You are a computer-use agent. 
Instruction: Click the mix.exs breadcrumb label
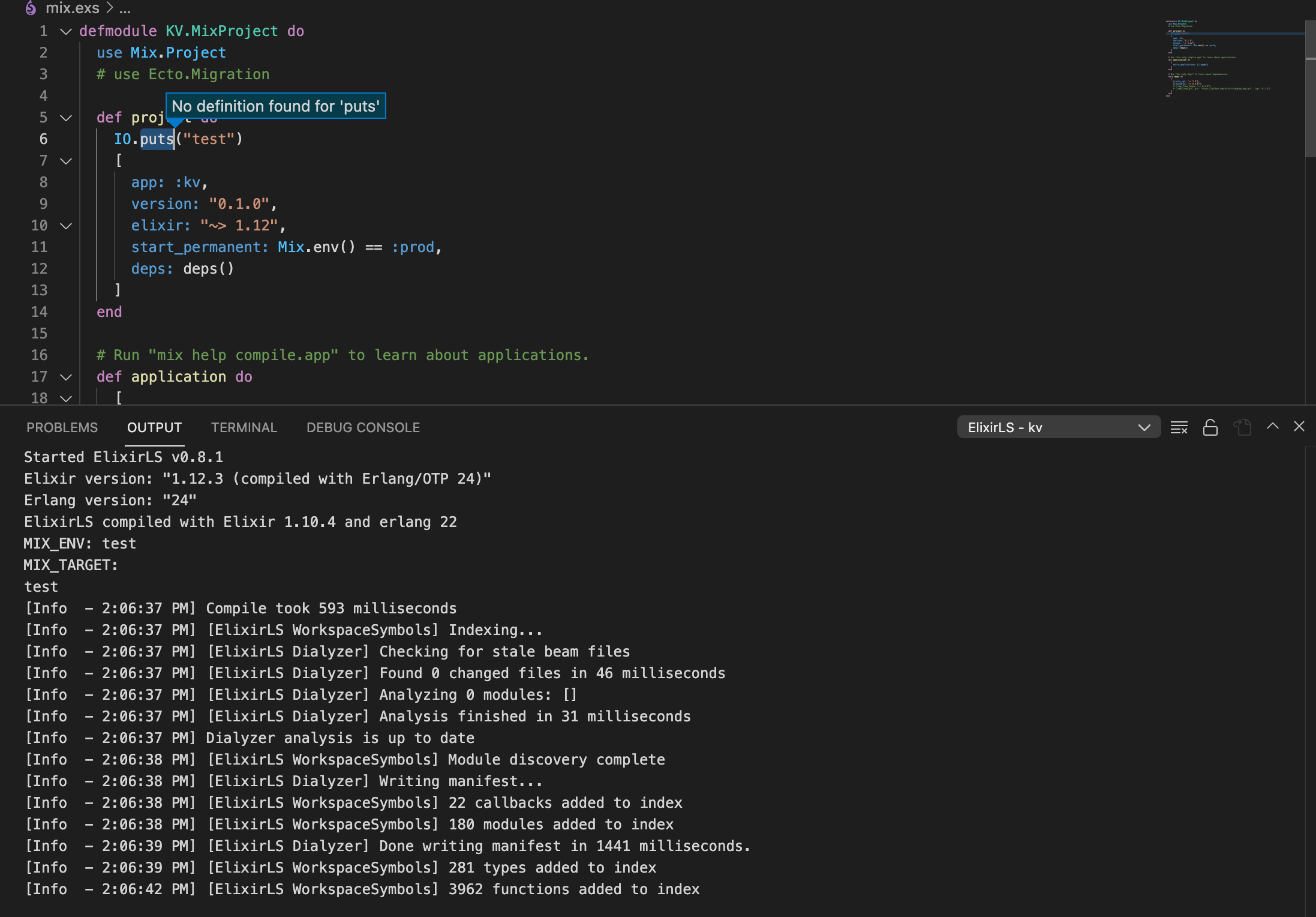tap(72, 8)
